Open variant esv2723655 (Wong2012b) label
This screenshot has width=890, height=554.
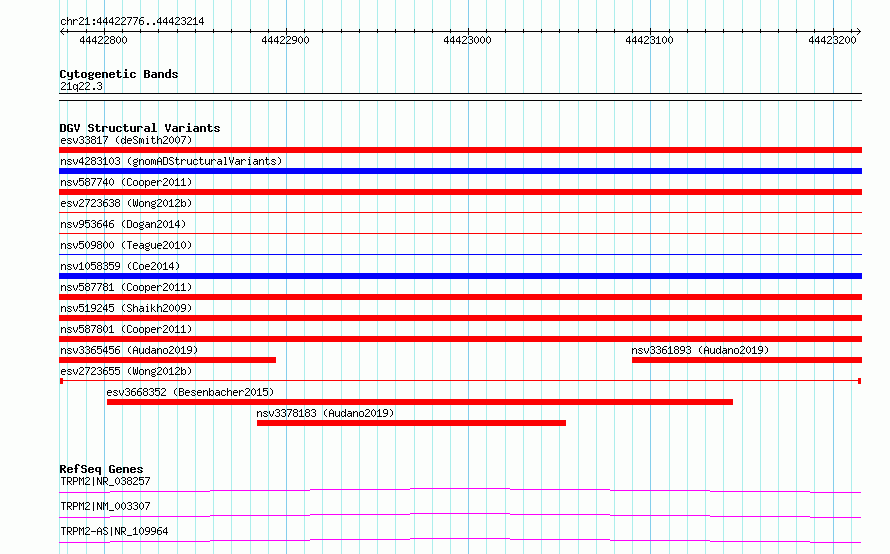[126, 371]
